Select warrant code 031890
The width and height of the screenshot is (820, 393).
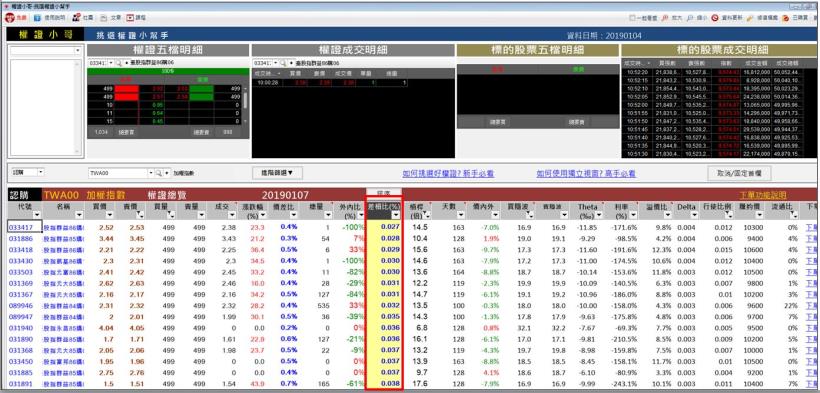tap(21, 339)
